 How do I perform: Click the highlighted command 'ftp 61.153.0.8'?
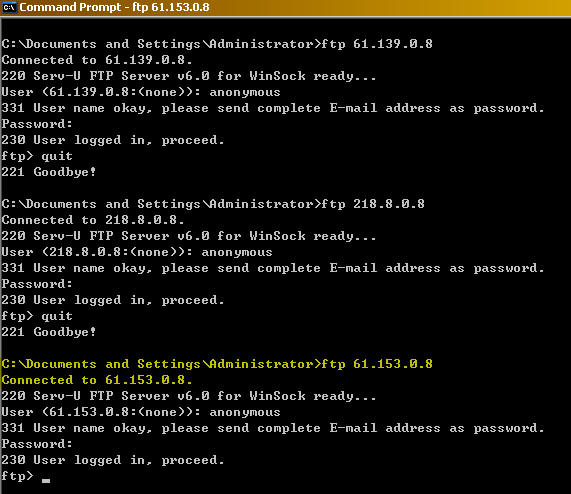click(377, 364)
